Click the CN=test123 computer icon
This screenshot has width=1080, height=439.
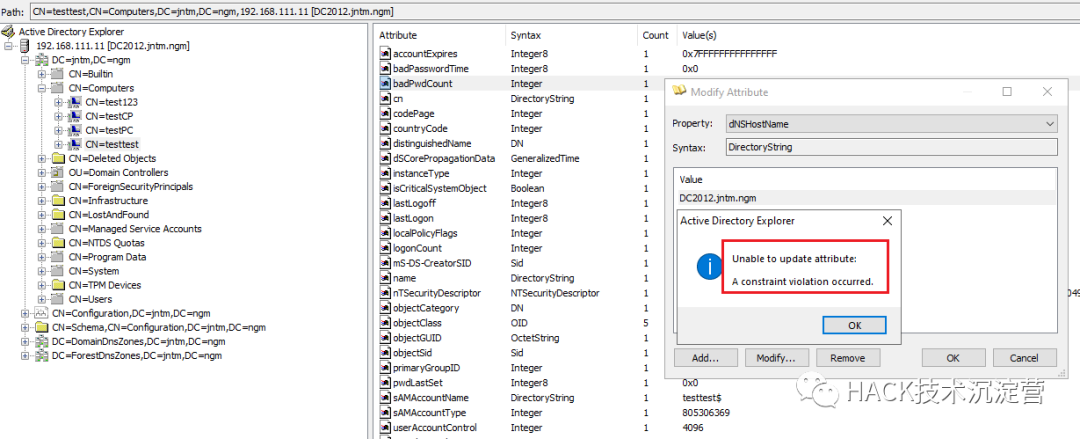(75, 102)
